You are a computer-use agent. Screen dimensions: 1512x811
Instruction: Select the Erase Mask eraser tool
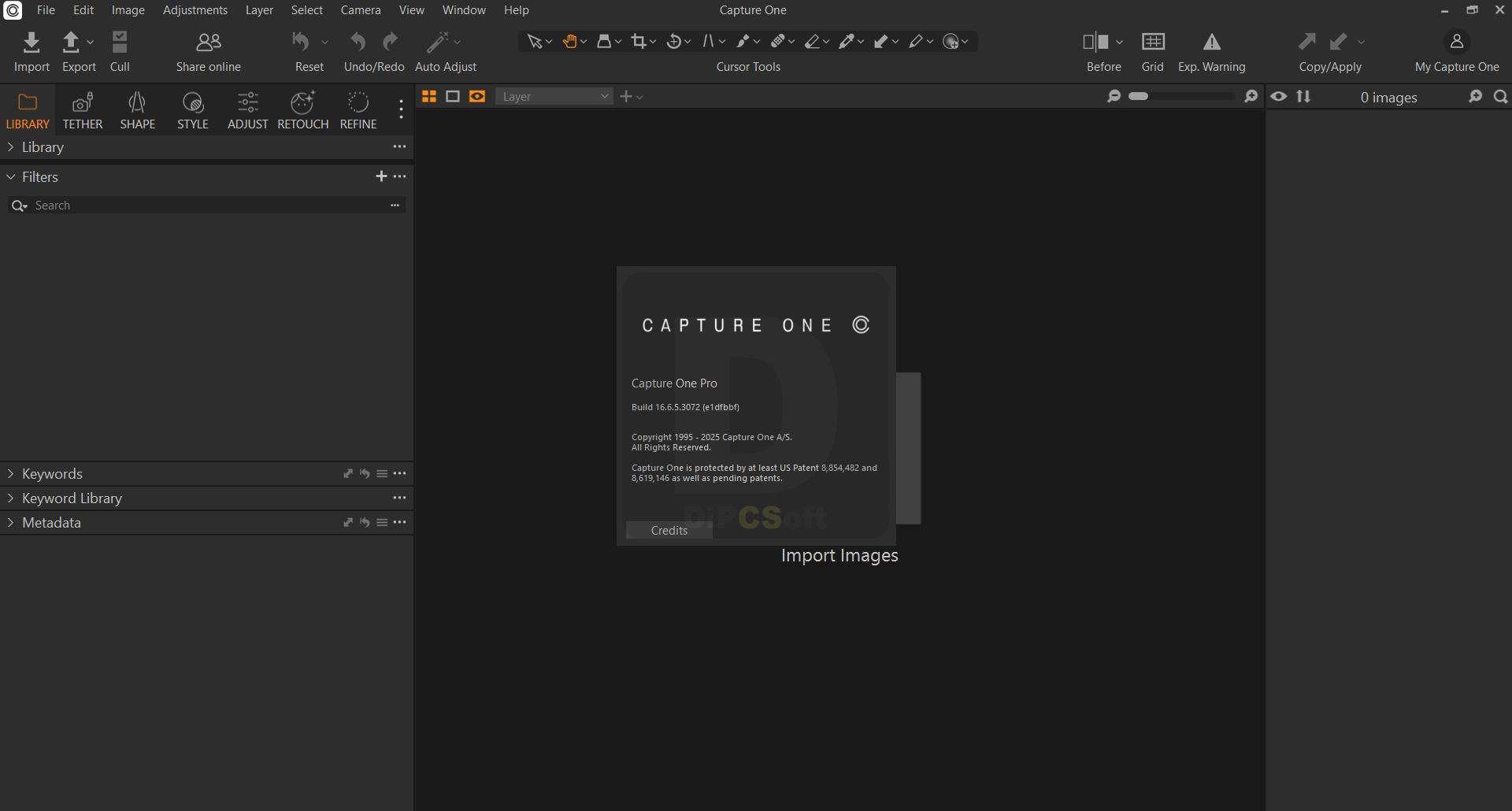pyautogui.click(x=812, y=42)
